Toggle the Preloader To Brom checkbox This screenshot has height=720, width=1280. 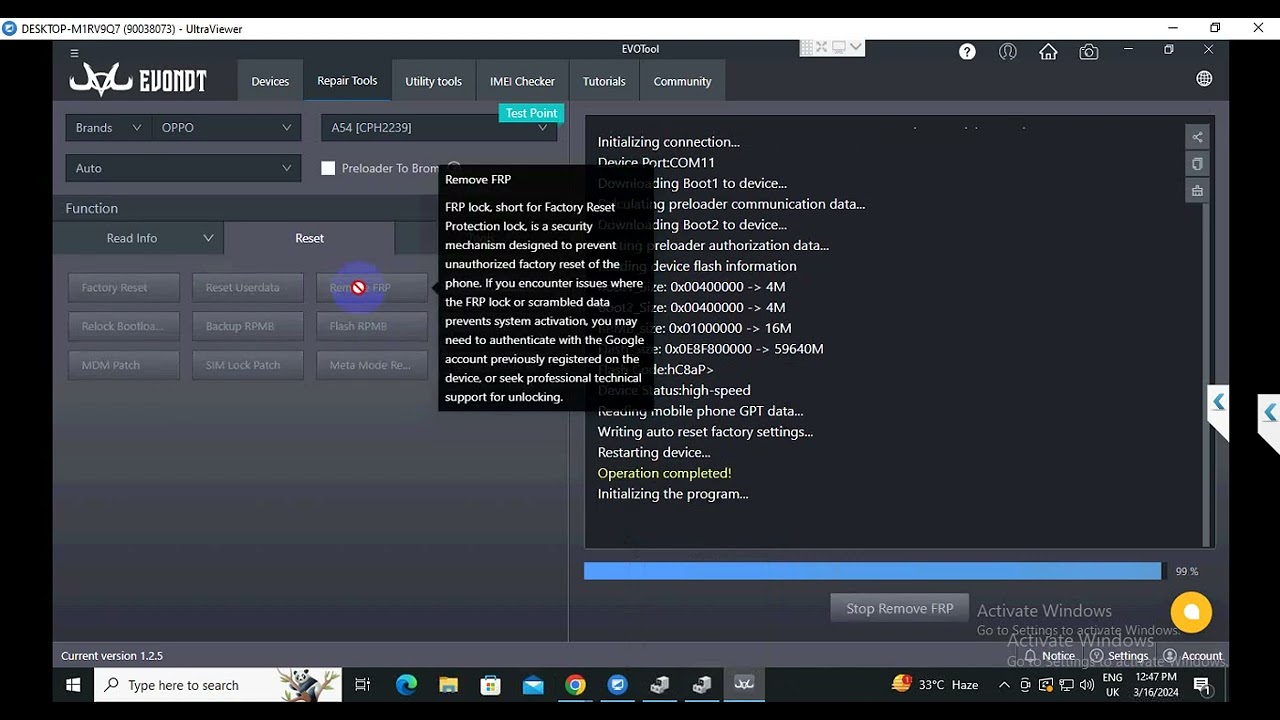tap(328, 168)
